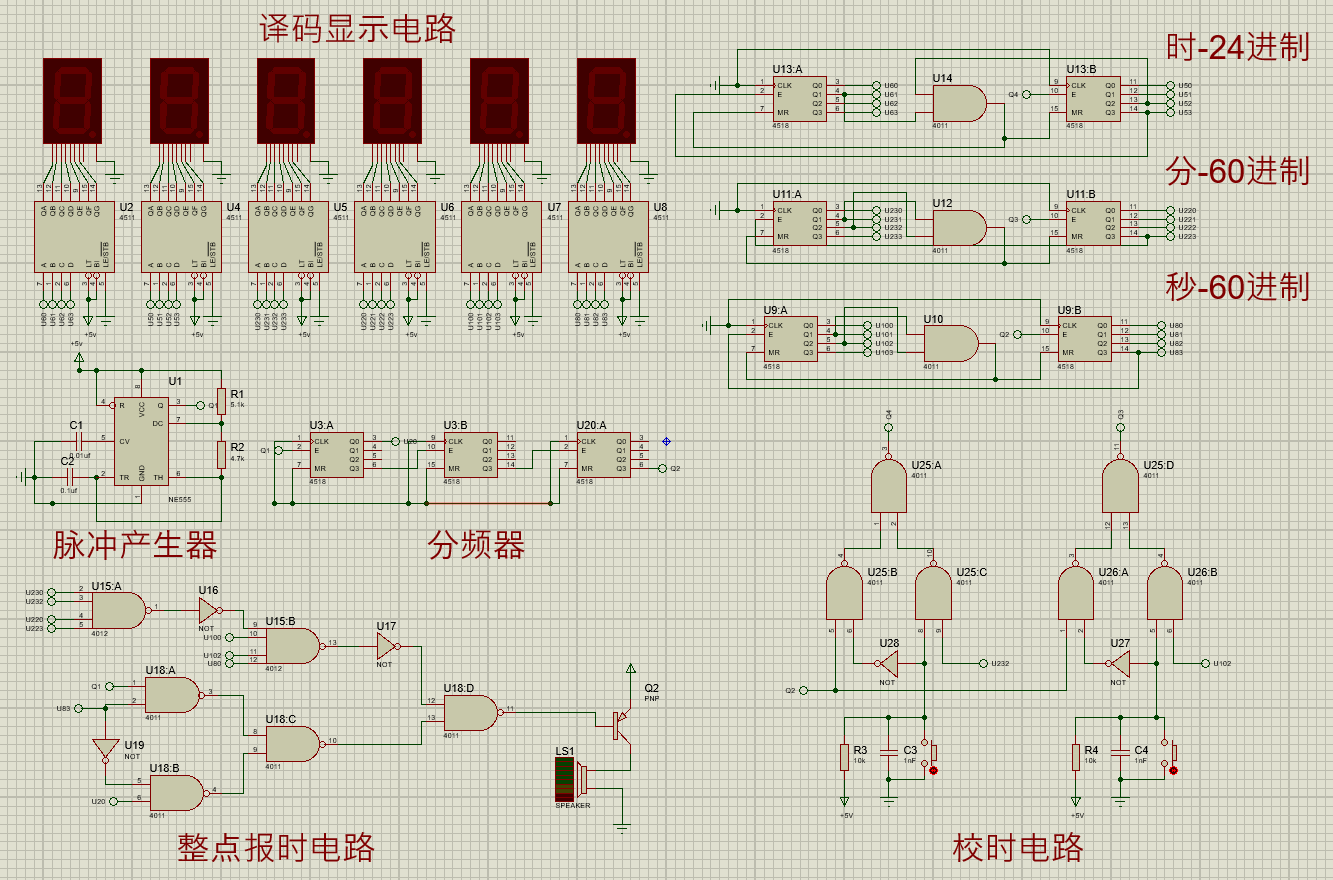1333x880 pixels.
Task: Click the U14 4011 NAND gate
Action: pos(959,103)
